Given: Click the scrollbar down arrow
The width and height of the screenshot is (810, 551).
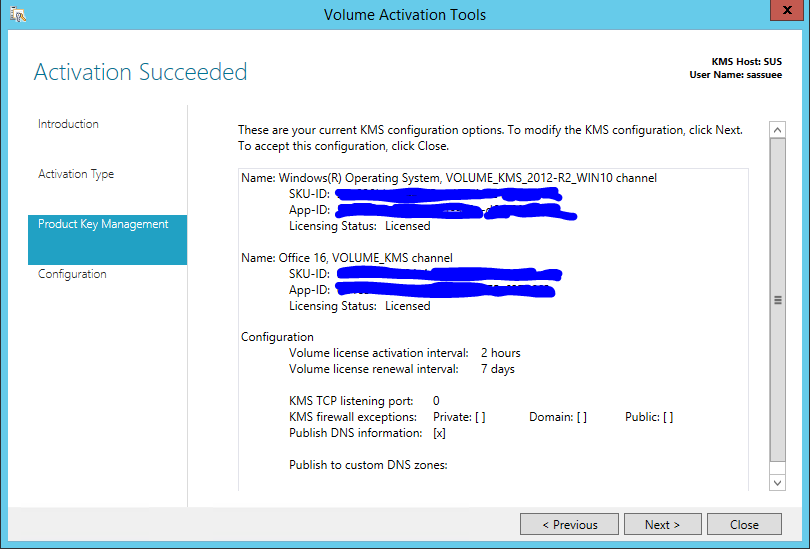Looking at the screenshot, I should coord(777,483).
